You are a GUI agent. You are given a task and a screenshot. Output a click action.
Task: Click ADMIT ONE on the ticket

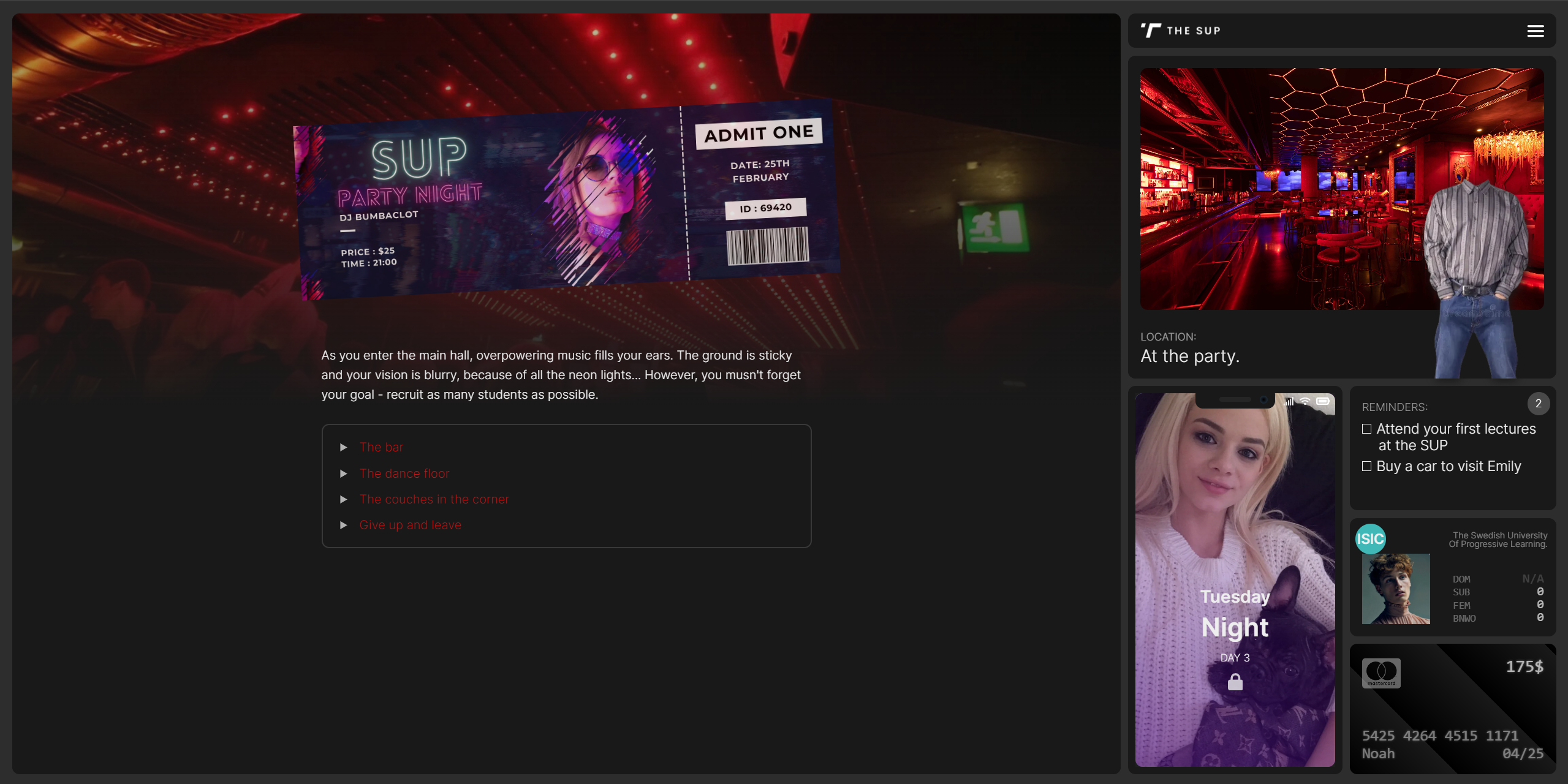759,134
